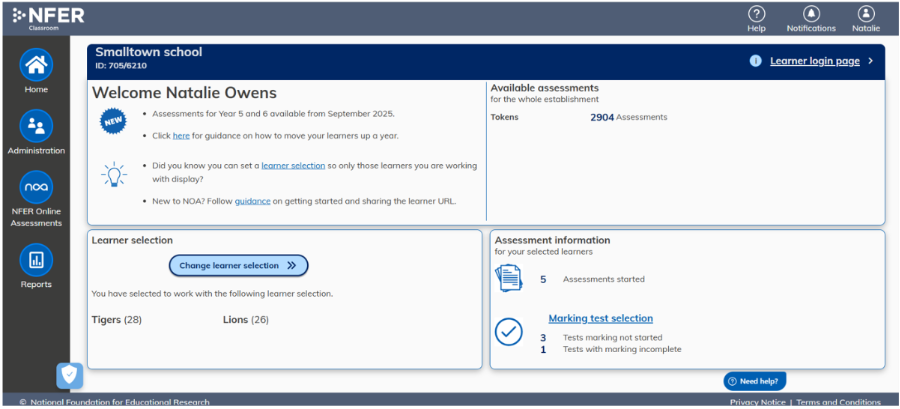Select the NFER Online Assessments menu label
The height and width of the screenshot is (409, 900).
(36, 217)
